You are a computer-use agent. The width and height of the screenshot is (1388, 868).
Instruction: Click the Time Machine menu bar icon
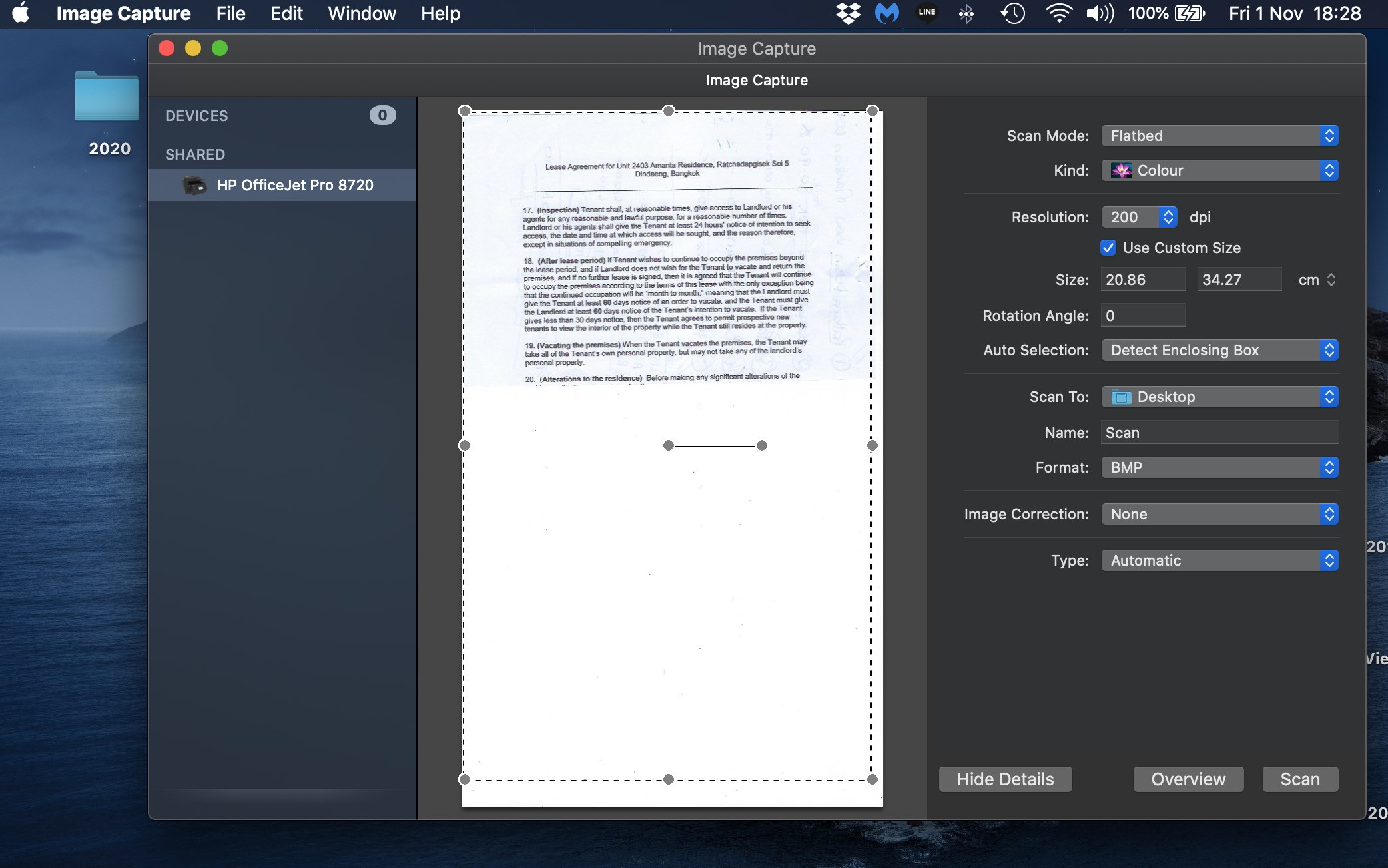click(x=1012, y=13)
